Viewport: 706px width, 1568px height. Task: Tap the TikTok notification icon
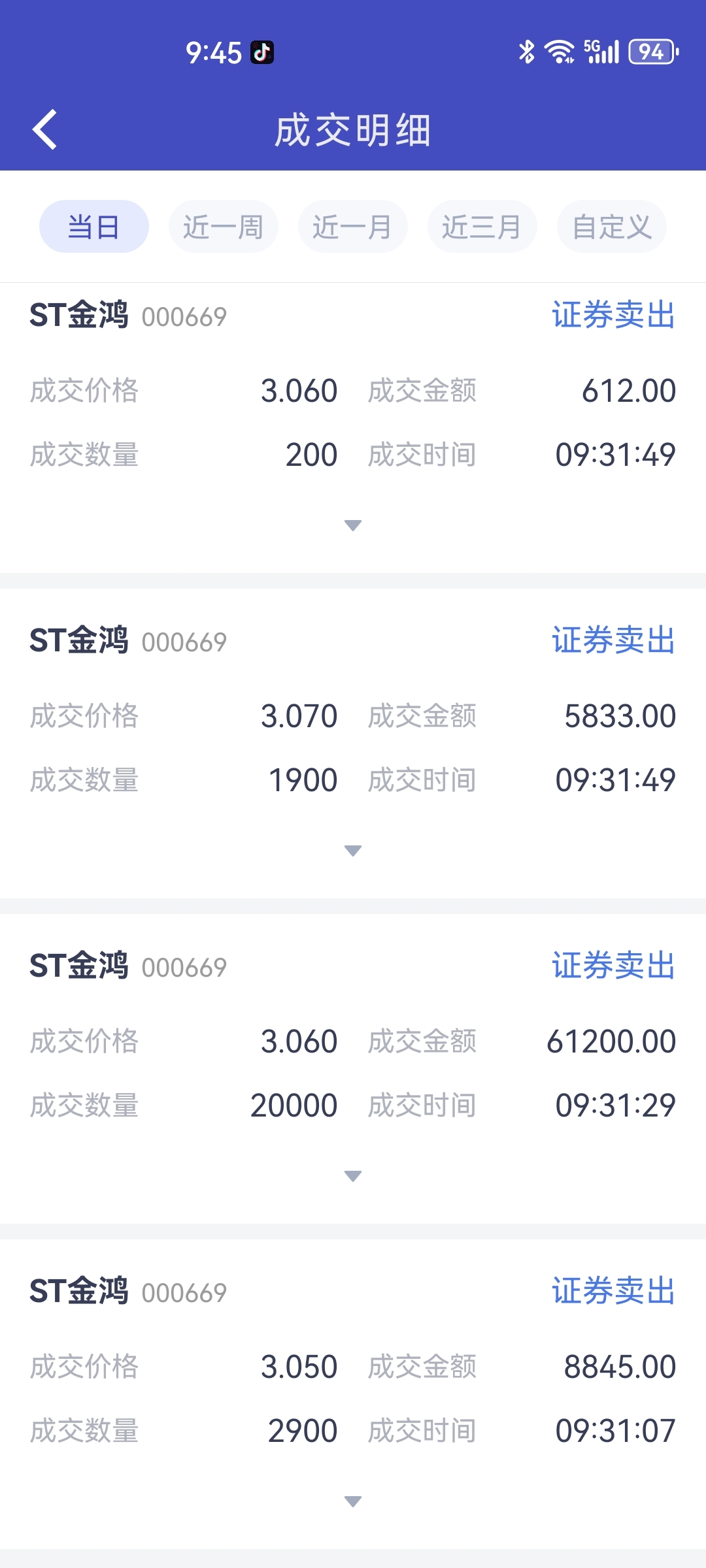point(262,52)
